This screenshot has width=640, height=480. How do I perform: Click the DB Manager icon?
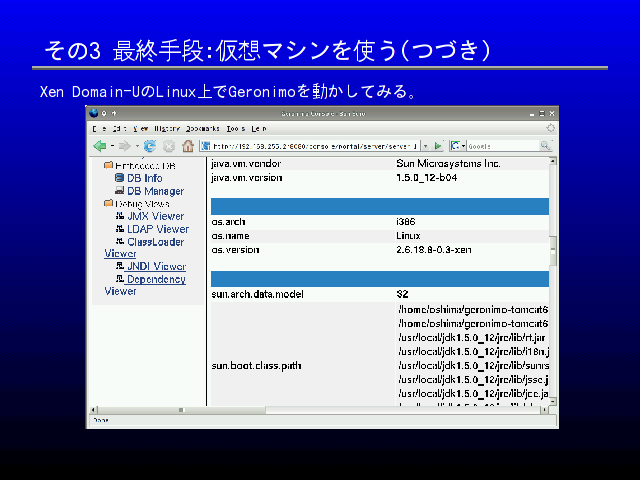click(120, 190)
